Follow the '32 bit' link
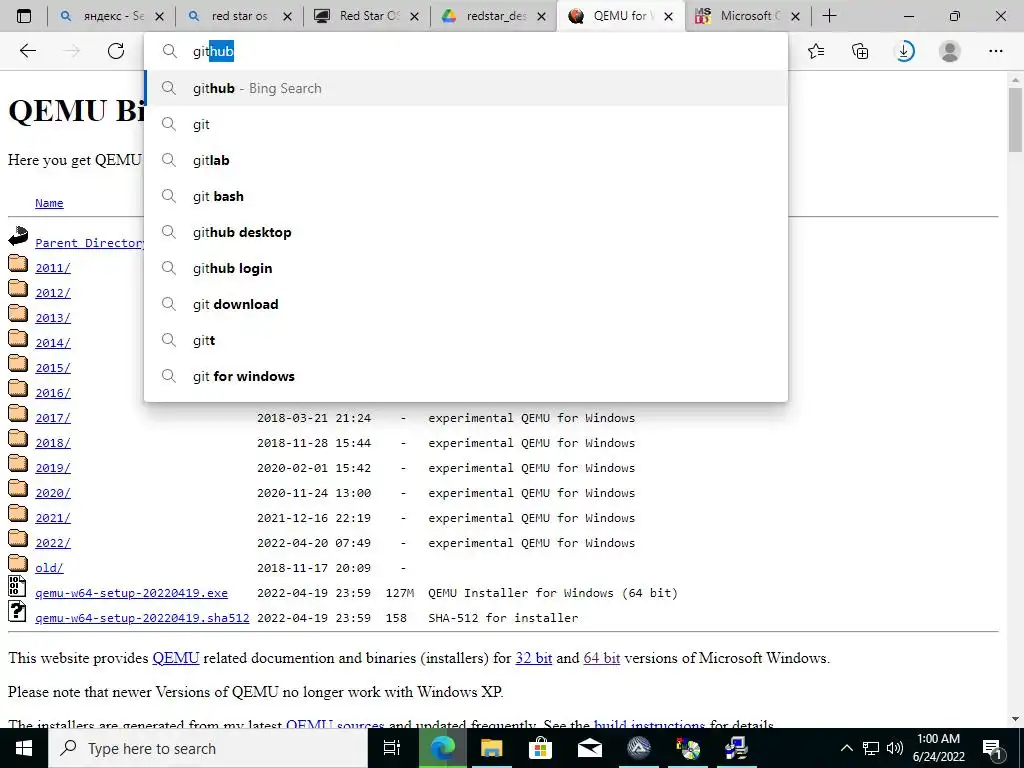 tap(534, 658)
